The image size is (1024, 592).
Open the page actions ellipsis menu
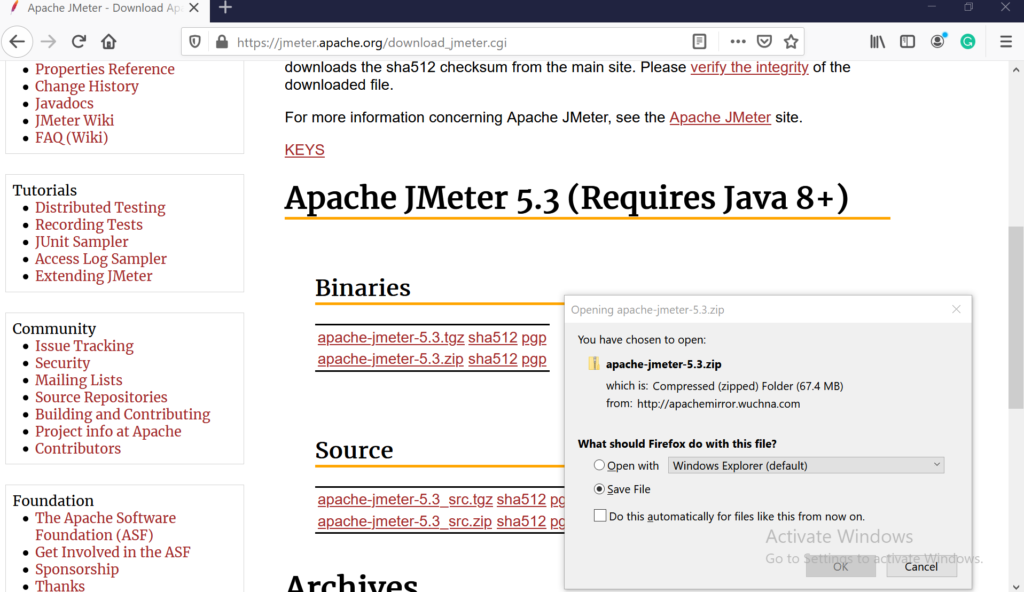click(737, 41)
